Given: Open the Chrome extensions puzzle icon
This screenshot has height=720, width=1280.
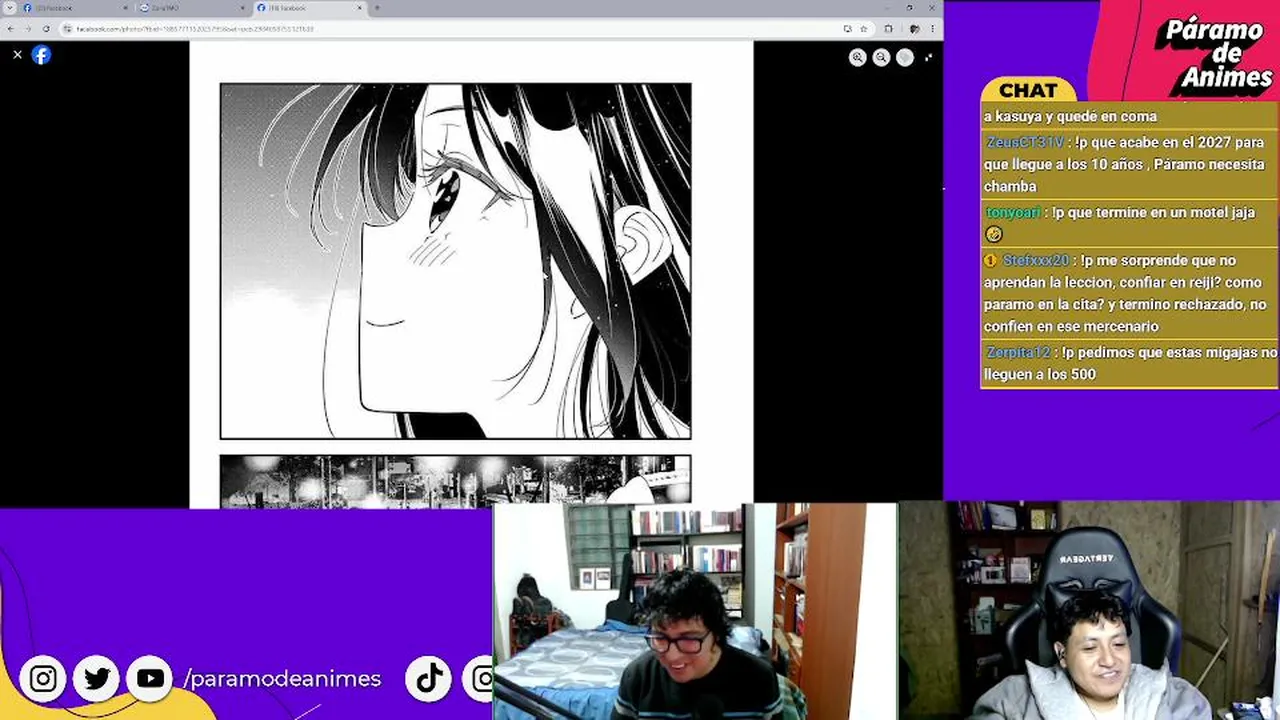Looking at the screenshot, I should pos(888,29).
